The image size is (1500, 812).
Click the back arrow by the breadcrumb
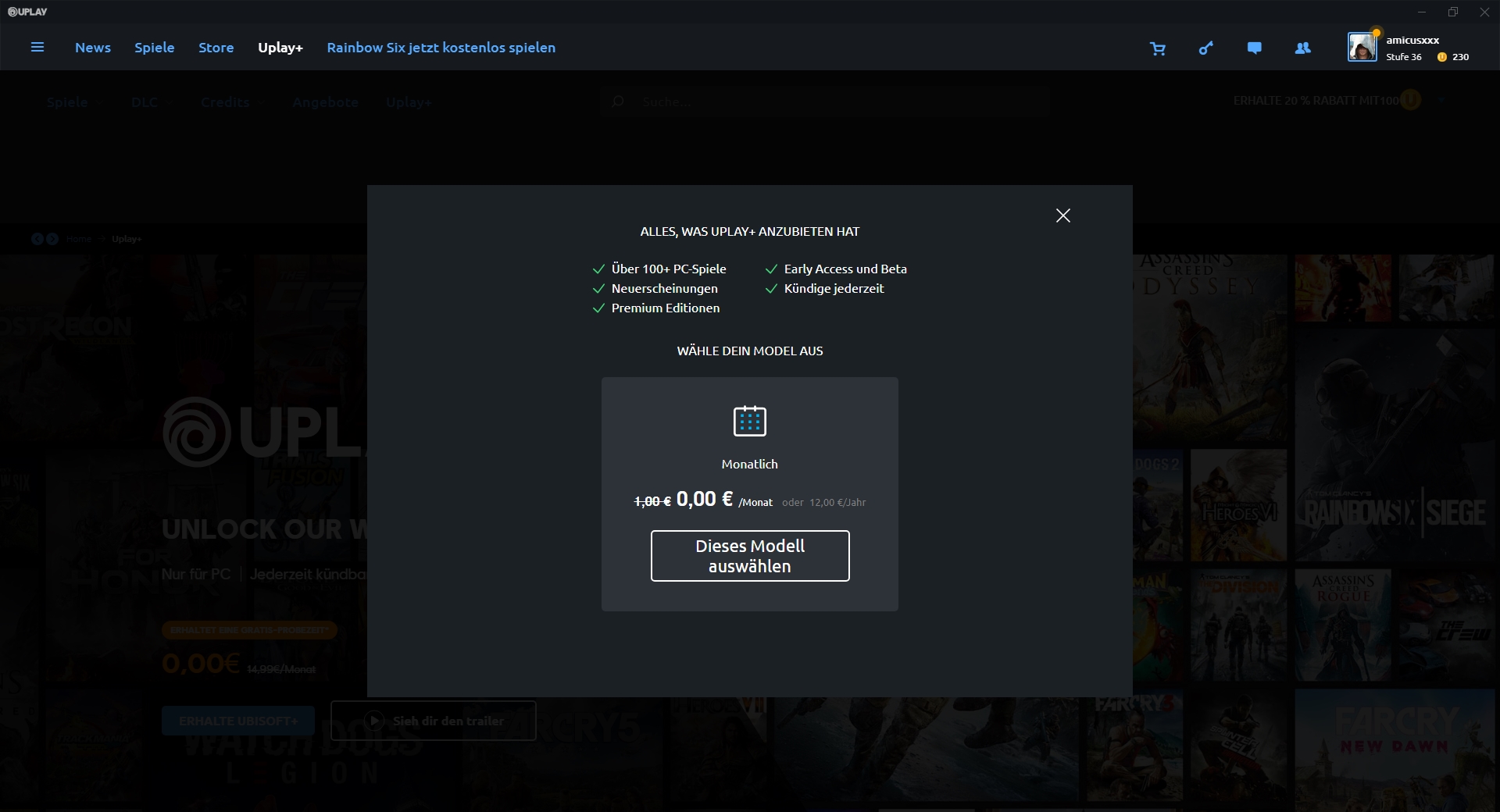click(x=37, y=239)
